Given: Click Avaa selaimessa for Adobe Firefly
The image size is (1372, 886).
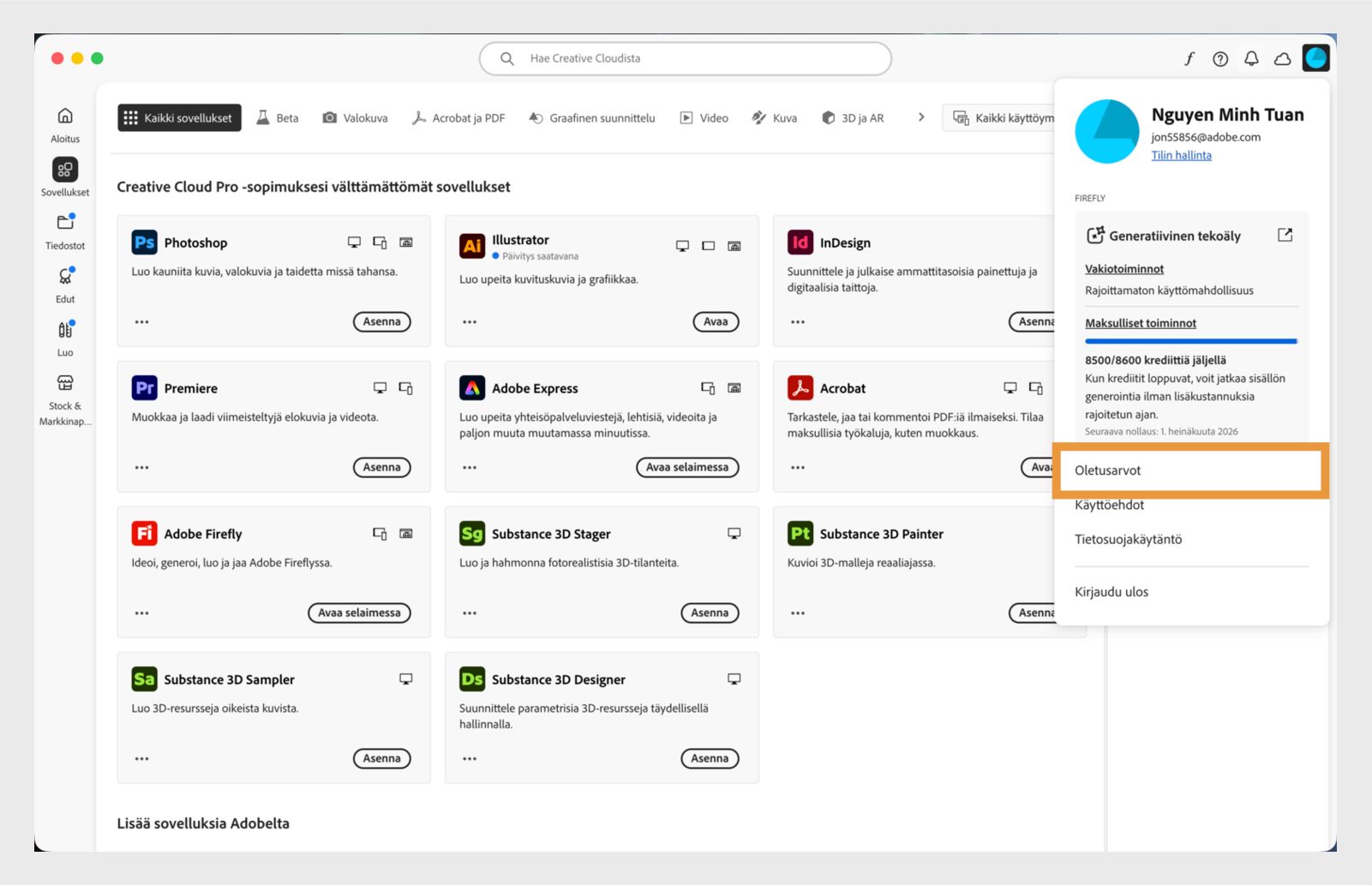Looking at the screenshot, I should 359,614.
